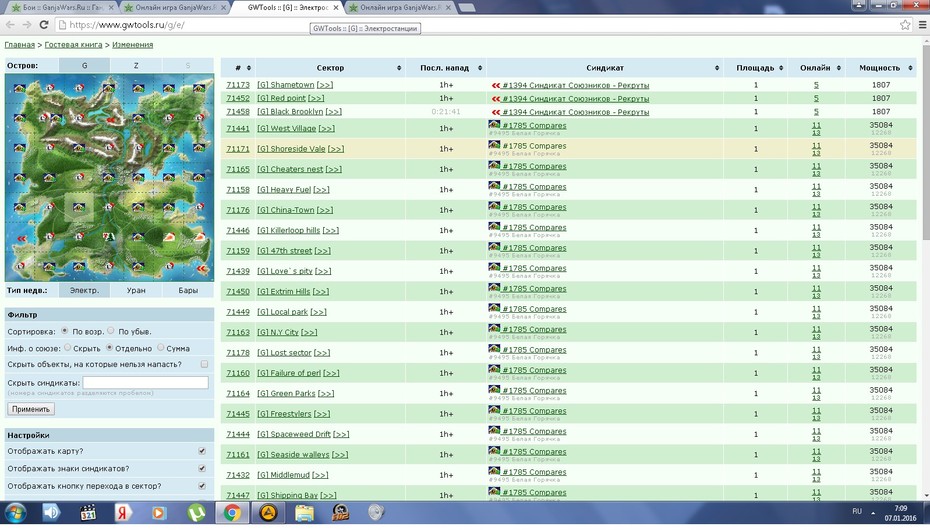Sort table by Синдикат column arrows

[717, 68]
